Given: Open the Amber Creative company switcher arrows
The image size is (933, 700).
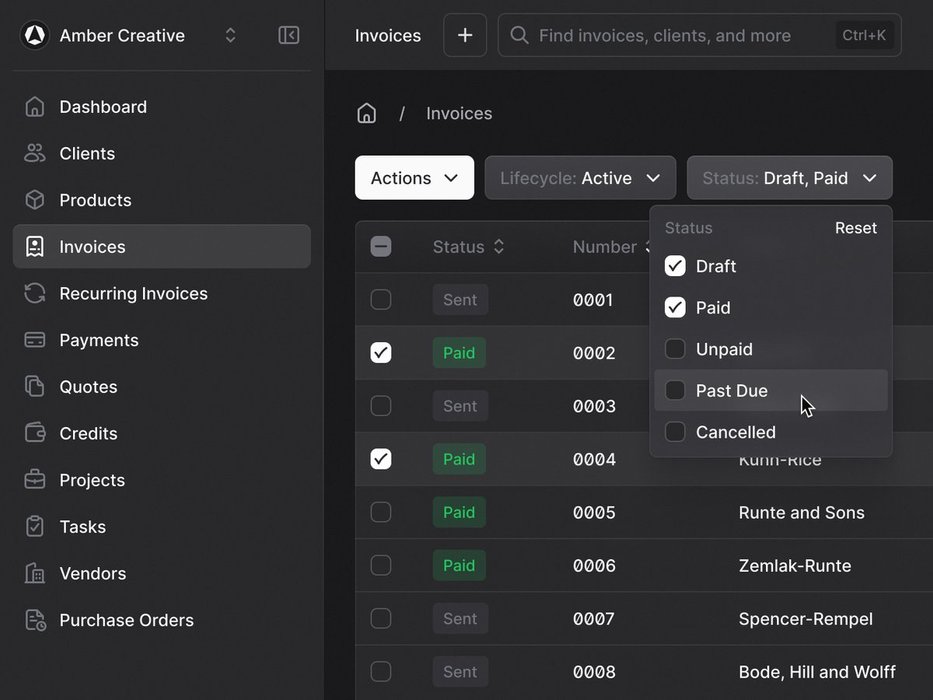Looking at the screenshot, I should pos(230,35).
